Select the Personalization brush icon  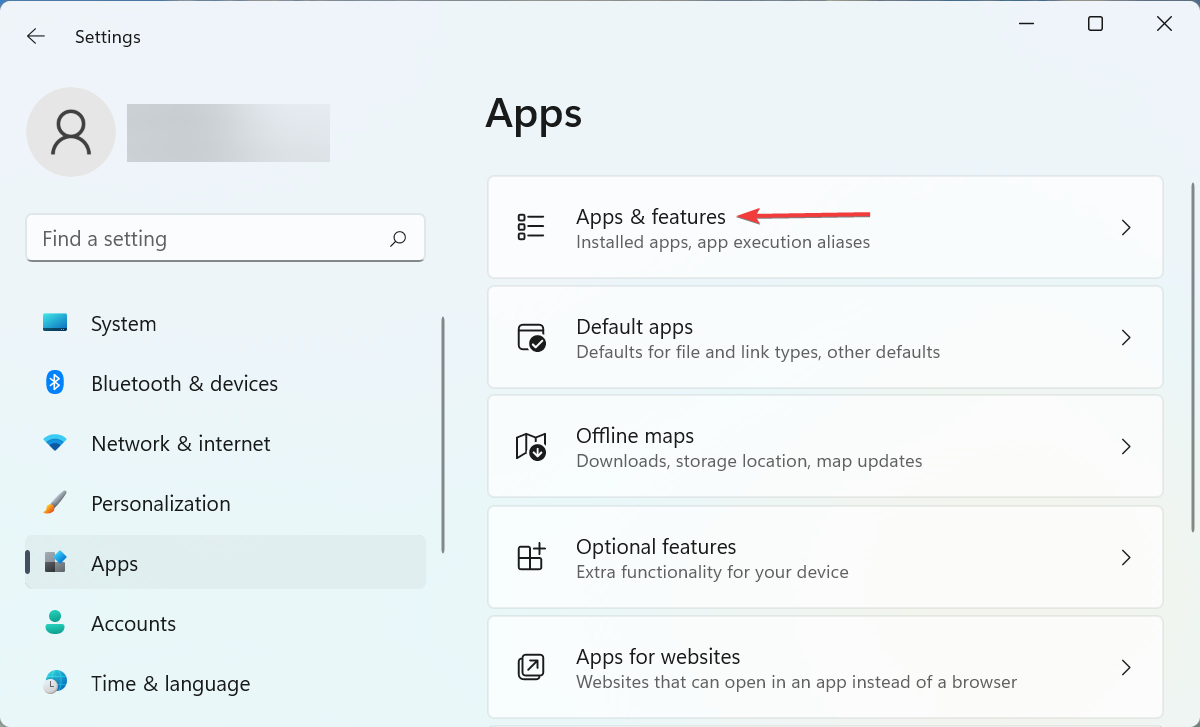[55, 503]
